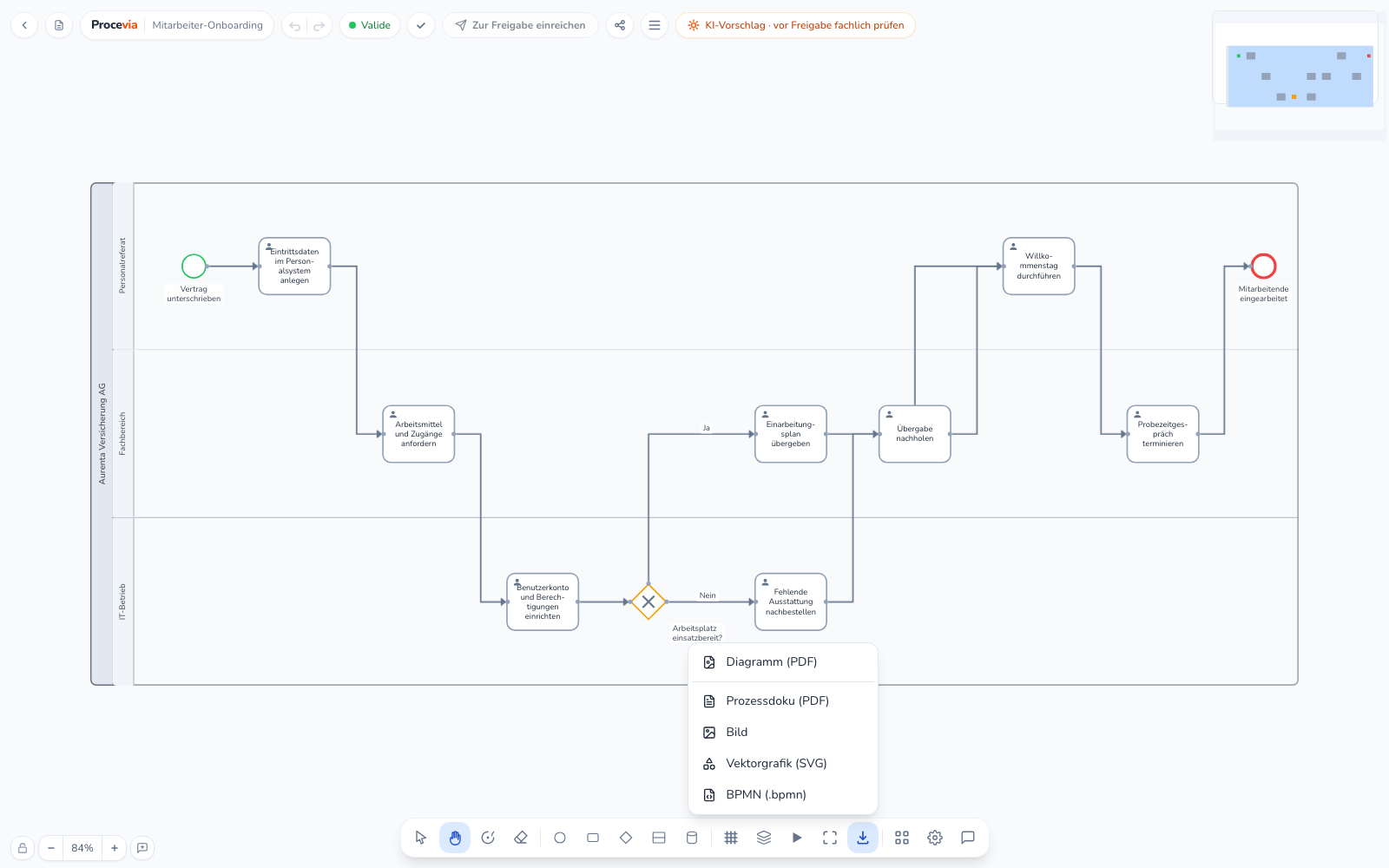
Task: Export as Diagramm (PDF)
Action: click(783, 662)
